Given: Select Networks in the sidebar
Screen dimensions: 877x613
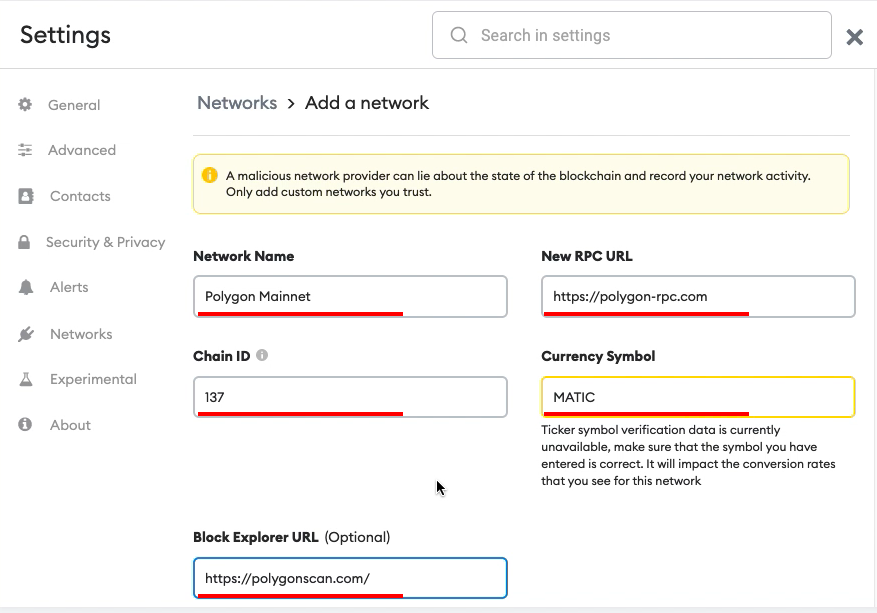Looking at the screenshot, I should click(81, 334).
